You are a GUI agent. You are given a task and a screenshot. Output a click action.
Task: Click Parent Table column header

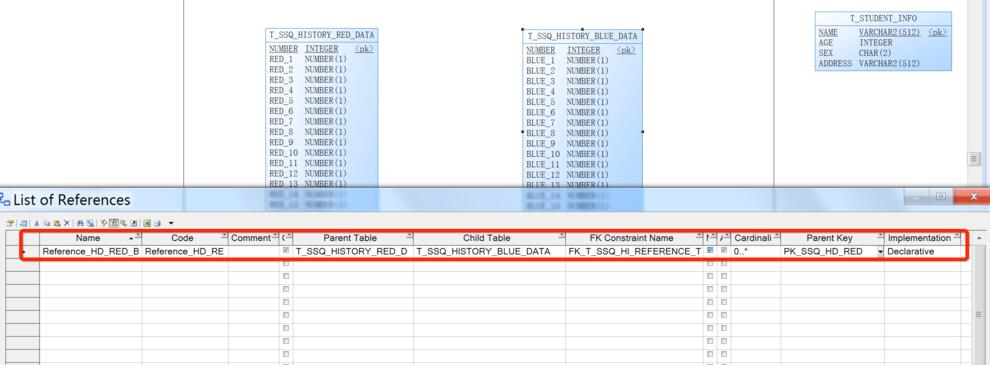click(350, 238)
